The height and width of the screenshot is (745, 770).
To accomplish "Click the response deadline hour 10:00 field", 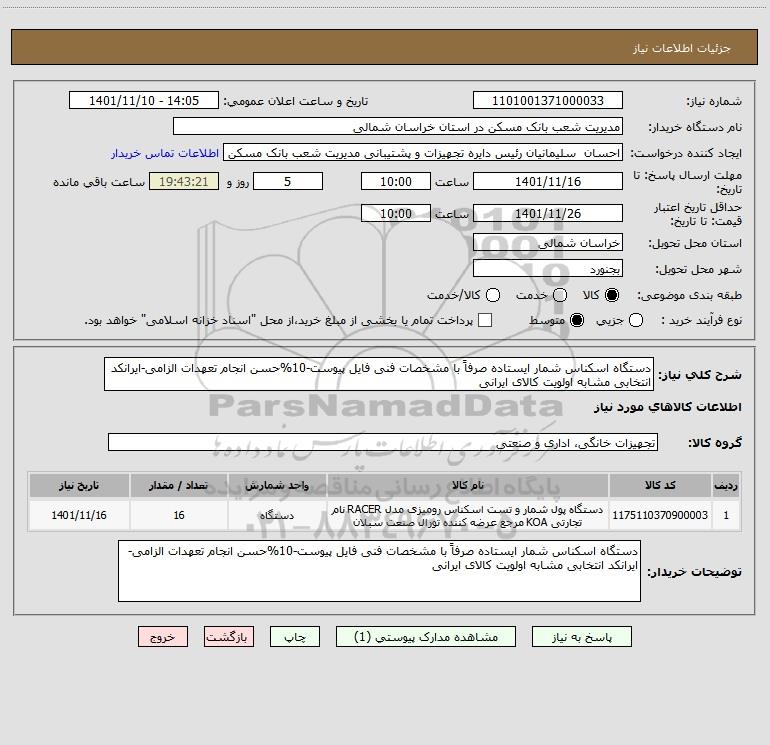I will [x=396, y=181].
